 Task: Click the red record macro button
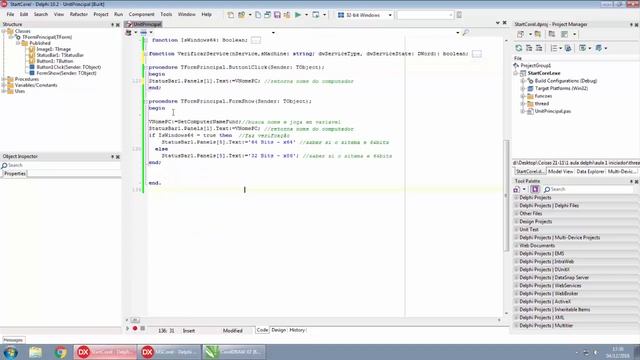click(x=135, y=329)
